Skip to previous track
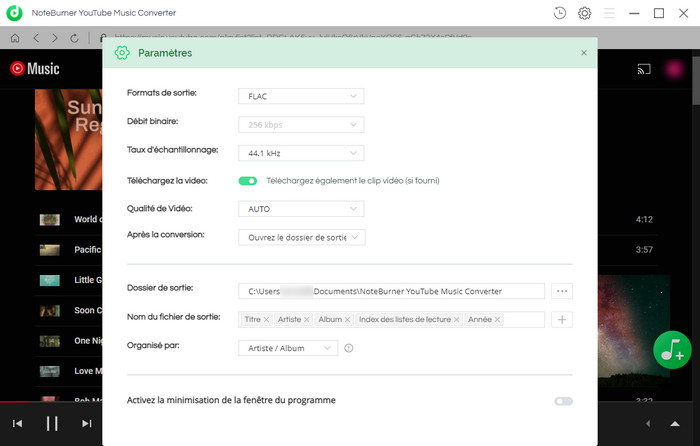The height and width of the screenshot is (446, 700). 17,423
